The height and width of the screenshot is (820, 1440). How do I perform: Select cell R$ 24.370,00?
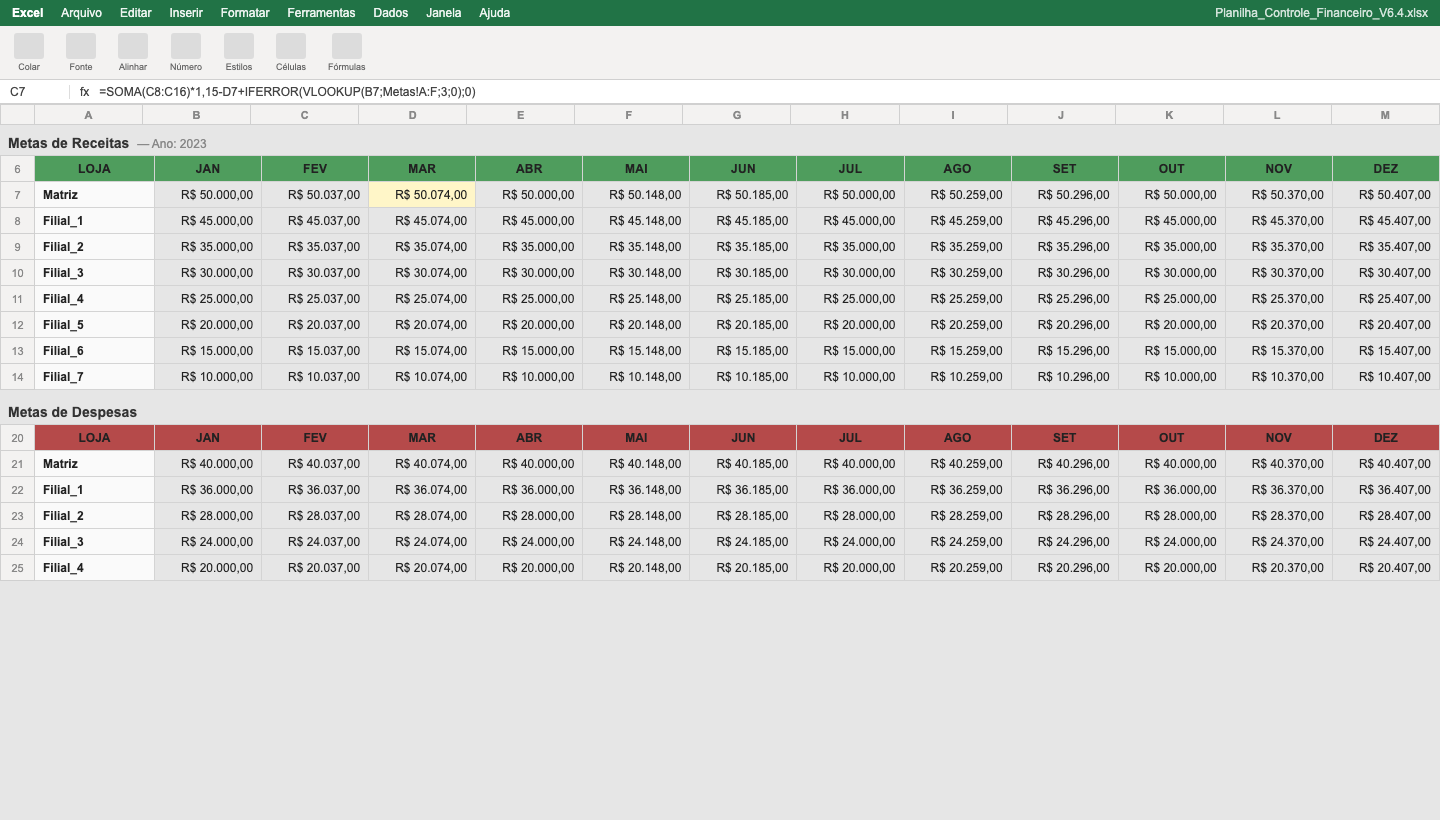pos(1279,542)
